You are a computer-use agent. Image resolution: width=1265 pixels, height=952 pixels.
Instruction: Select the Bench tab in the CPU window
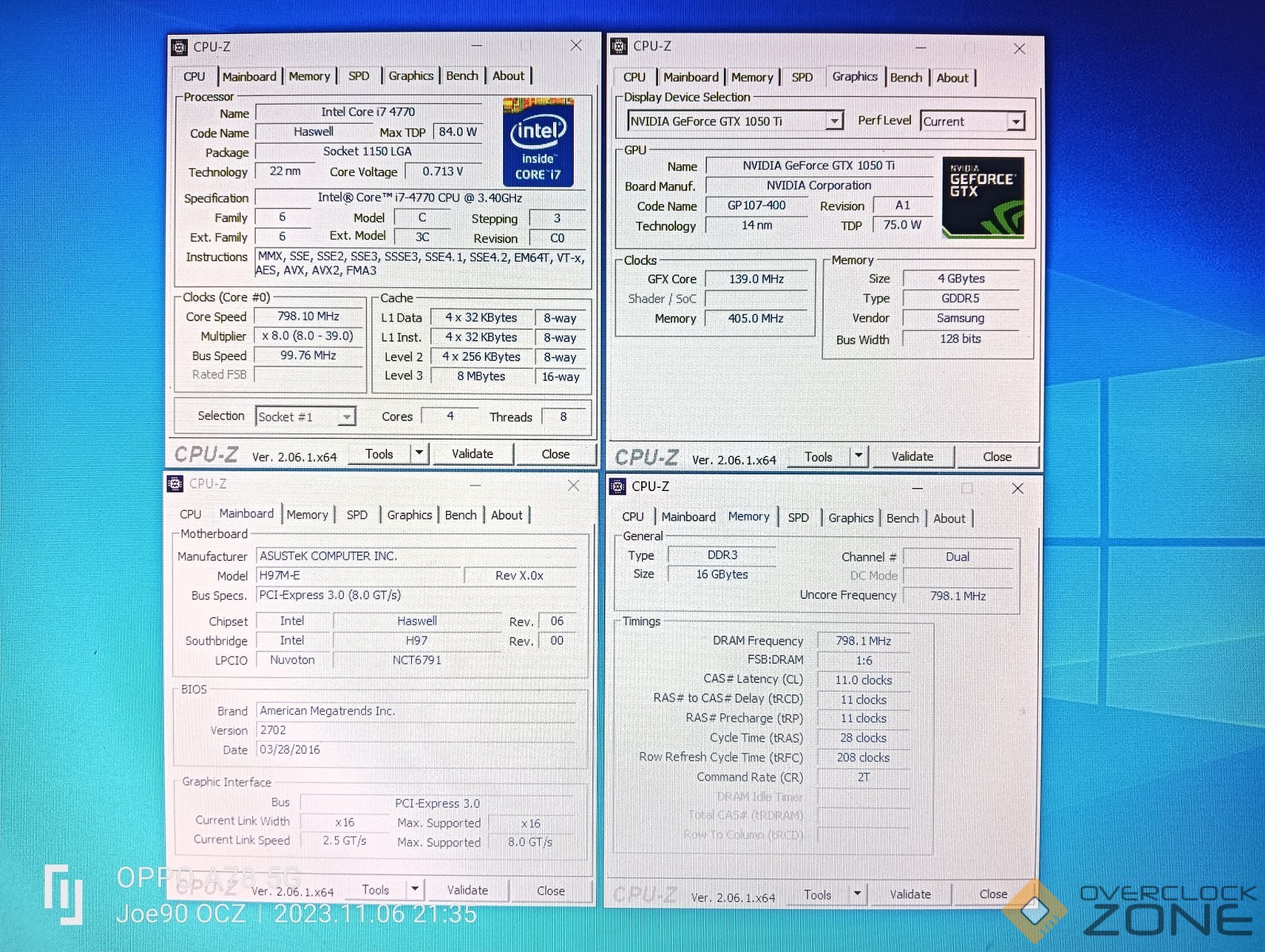pos(462,75)
